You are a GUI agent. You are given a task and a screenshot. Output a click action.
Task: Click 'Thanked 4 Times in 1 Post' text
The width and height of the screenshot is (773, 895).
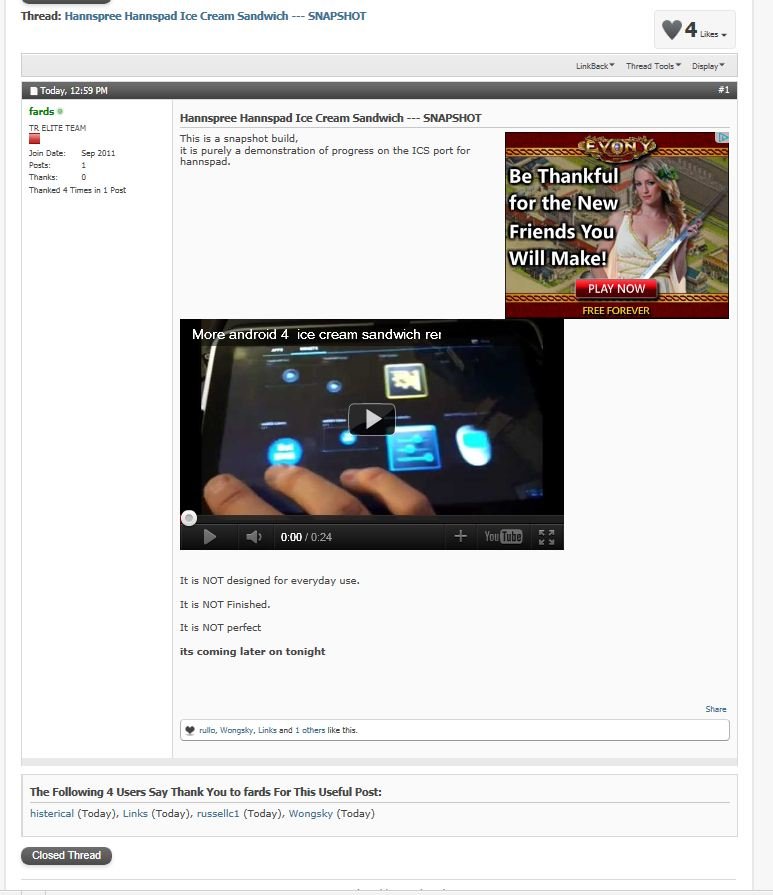tap(78, 190)
